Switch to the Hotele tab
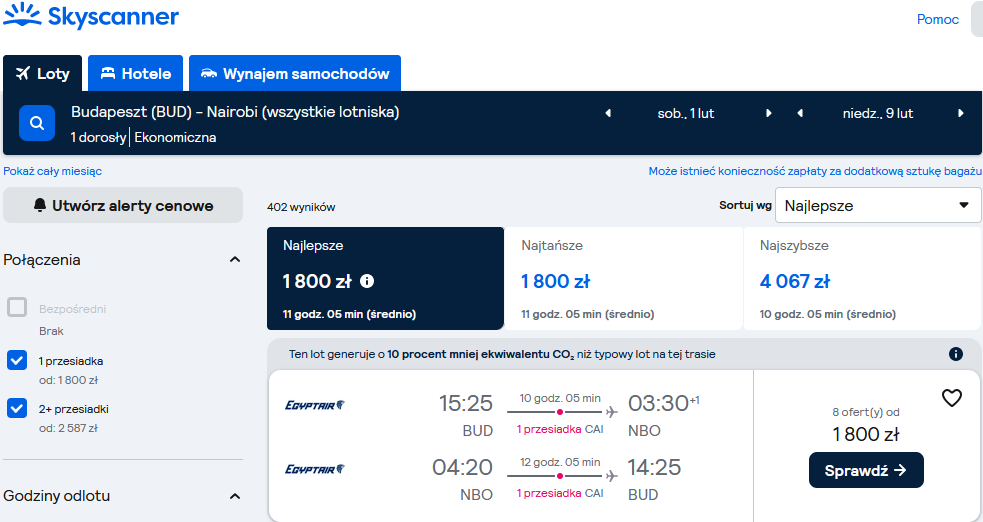The width and height of the screenshot is (983, 522). [x=135, y=73]
